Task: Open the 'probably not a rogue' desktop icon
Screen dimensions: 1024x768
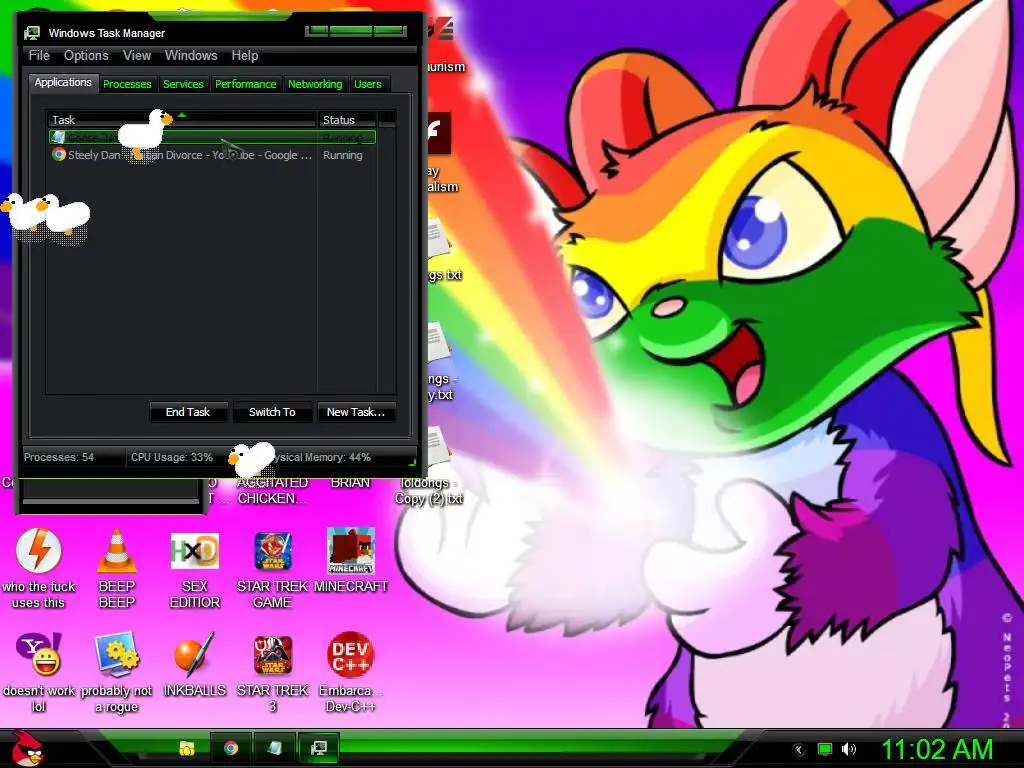Action: (x=116, y=654)
